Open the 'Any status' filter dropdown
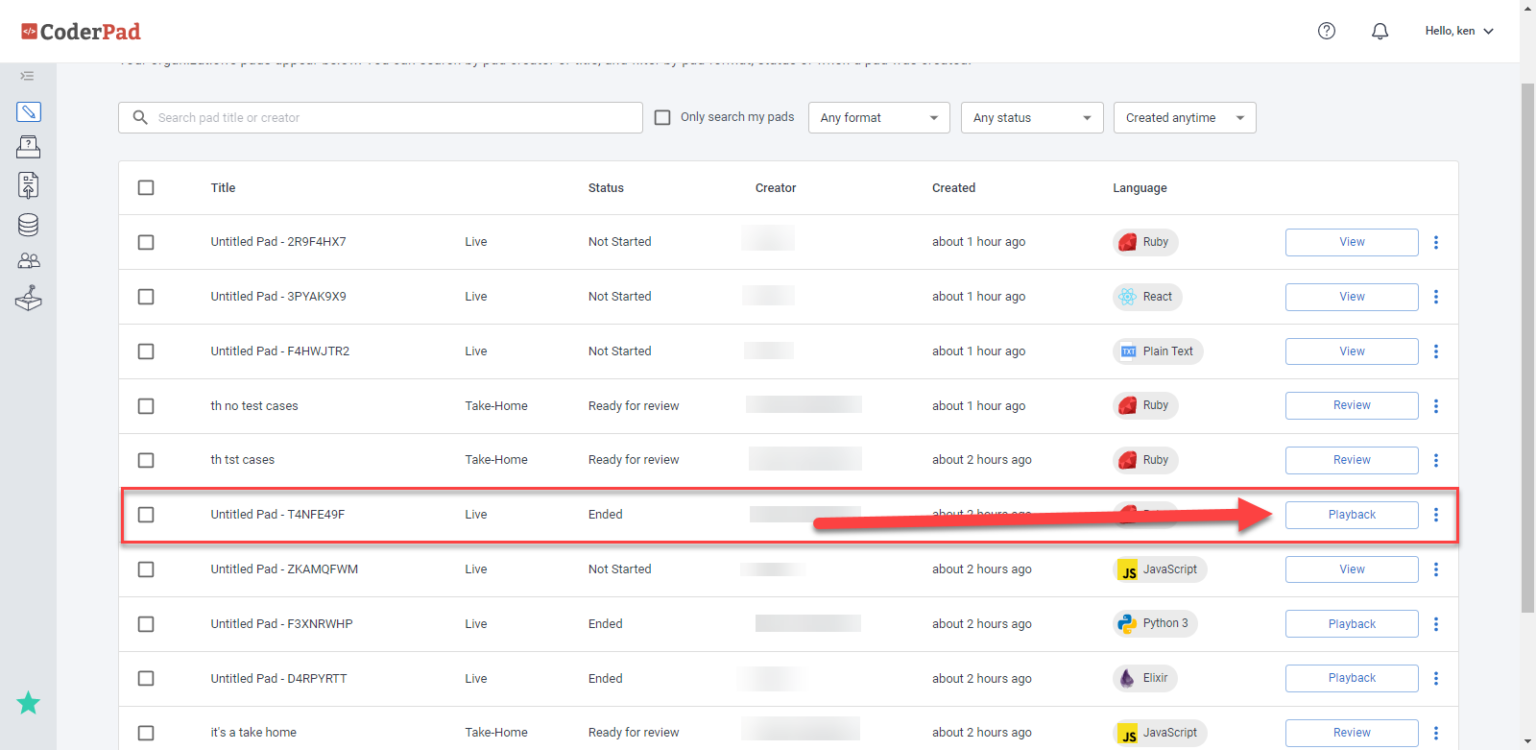Viewport: 1536px width, 750px height. coord(1031,118)
